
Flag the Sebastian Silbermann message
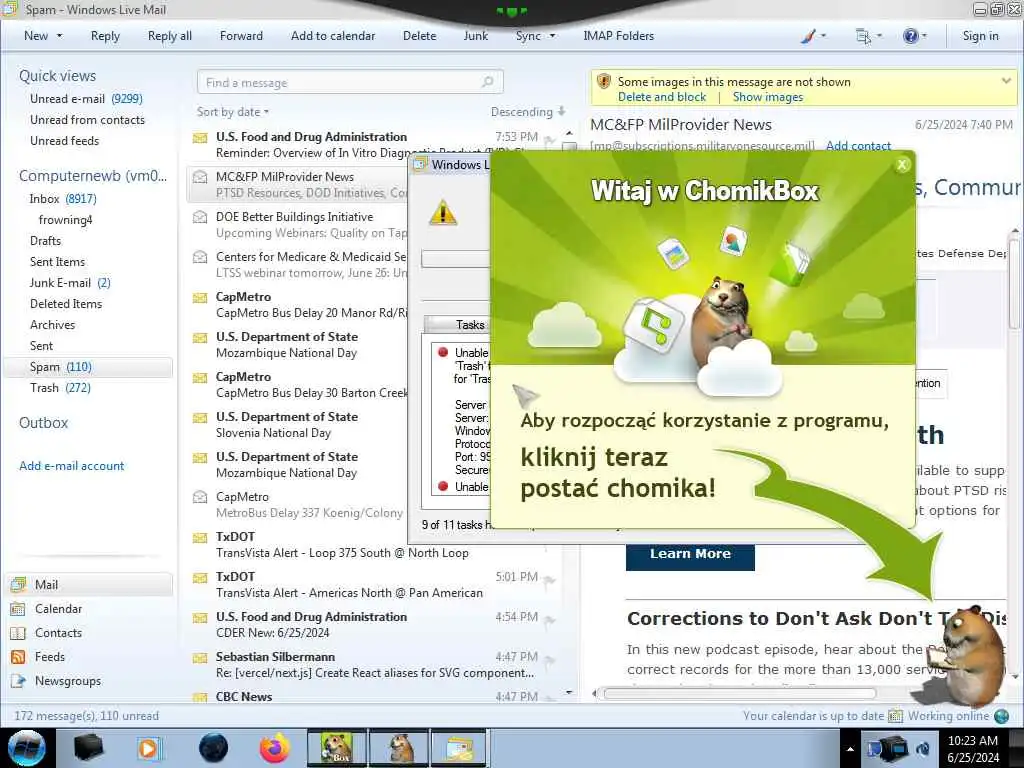(x=550, y=660)
